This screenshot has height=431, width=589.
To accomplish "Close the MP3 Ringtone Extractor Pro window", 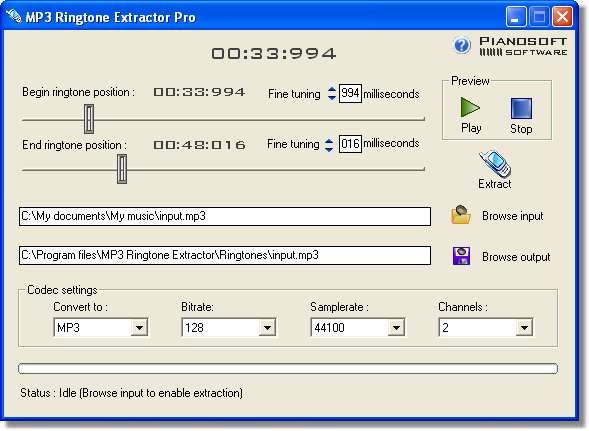I will [562, 17].
